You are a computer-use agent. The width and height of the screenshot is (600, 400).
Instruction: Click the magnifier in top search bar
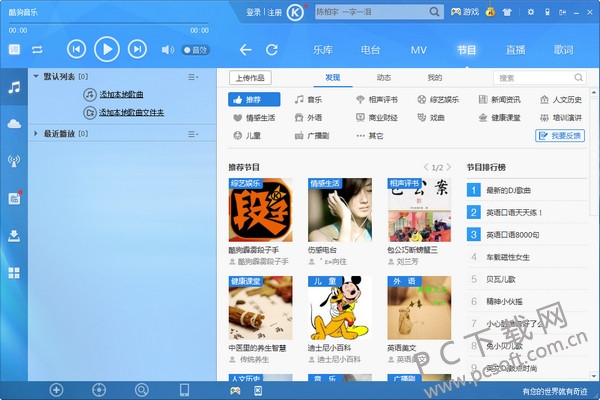point(434,12)
